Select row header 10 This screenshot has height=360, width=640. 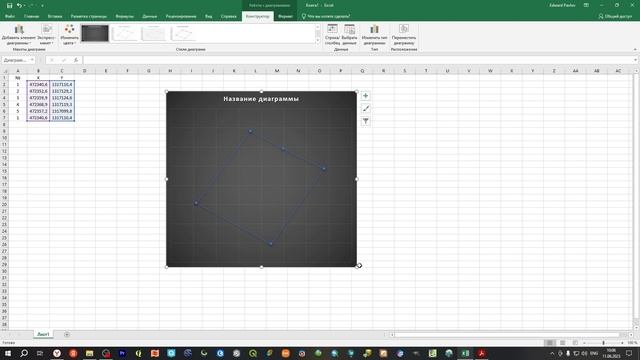4,138
